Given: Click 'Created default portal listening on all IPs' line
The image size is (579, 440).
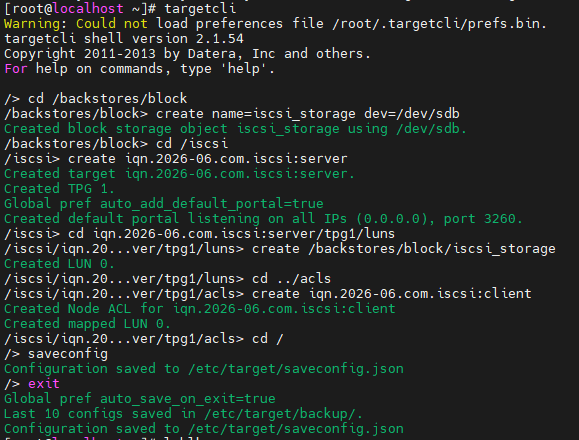Looking at the screenshot, I should click(x=264, y=219).
